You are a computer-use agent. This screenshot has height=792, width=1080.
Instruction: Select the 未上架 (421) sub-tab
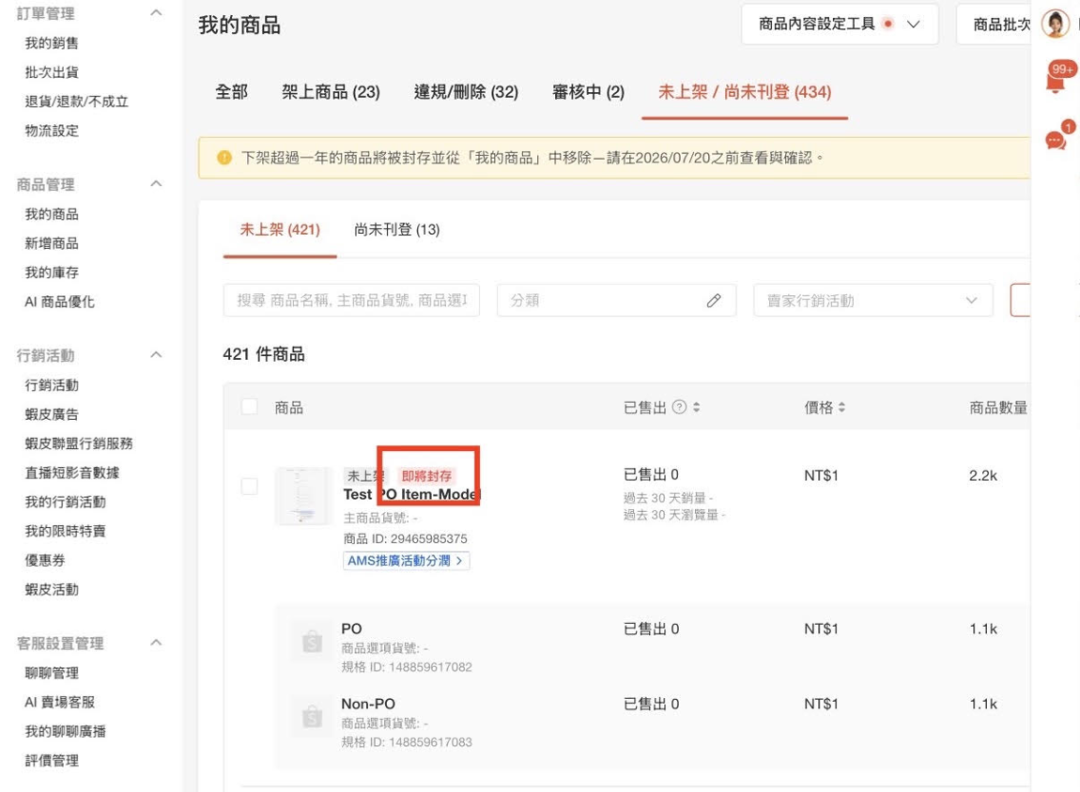(x=280, y=229)
